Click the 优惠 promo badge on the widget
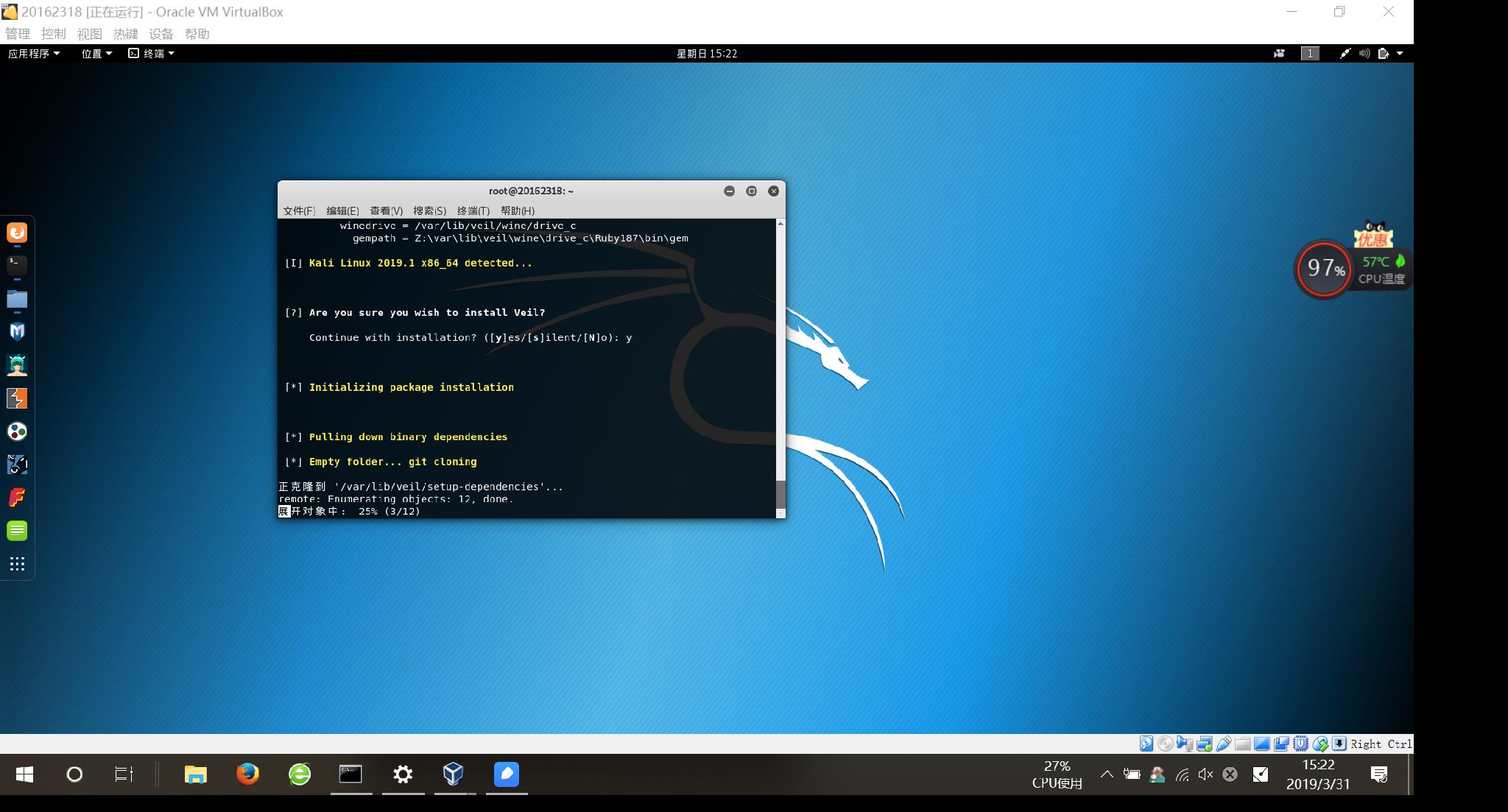 point(1373,234)
